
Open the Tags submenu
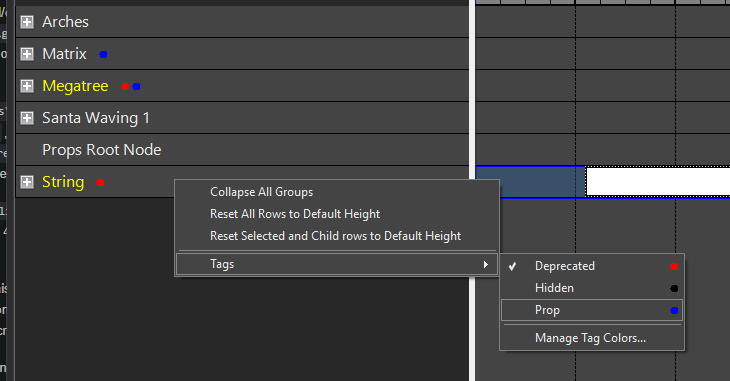pos(337,264)
